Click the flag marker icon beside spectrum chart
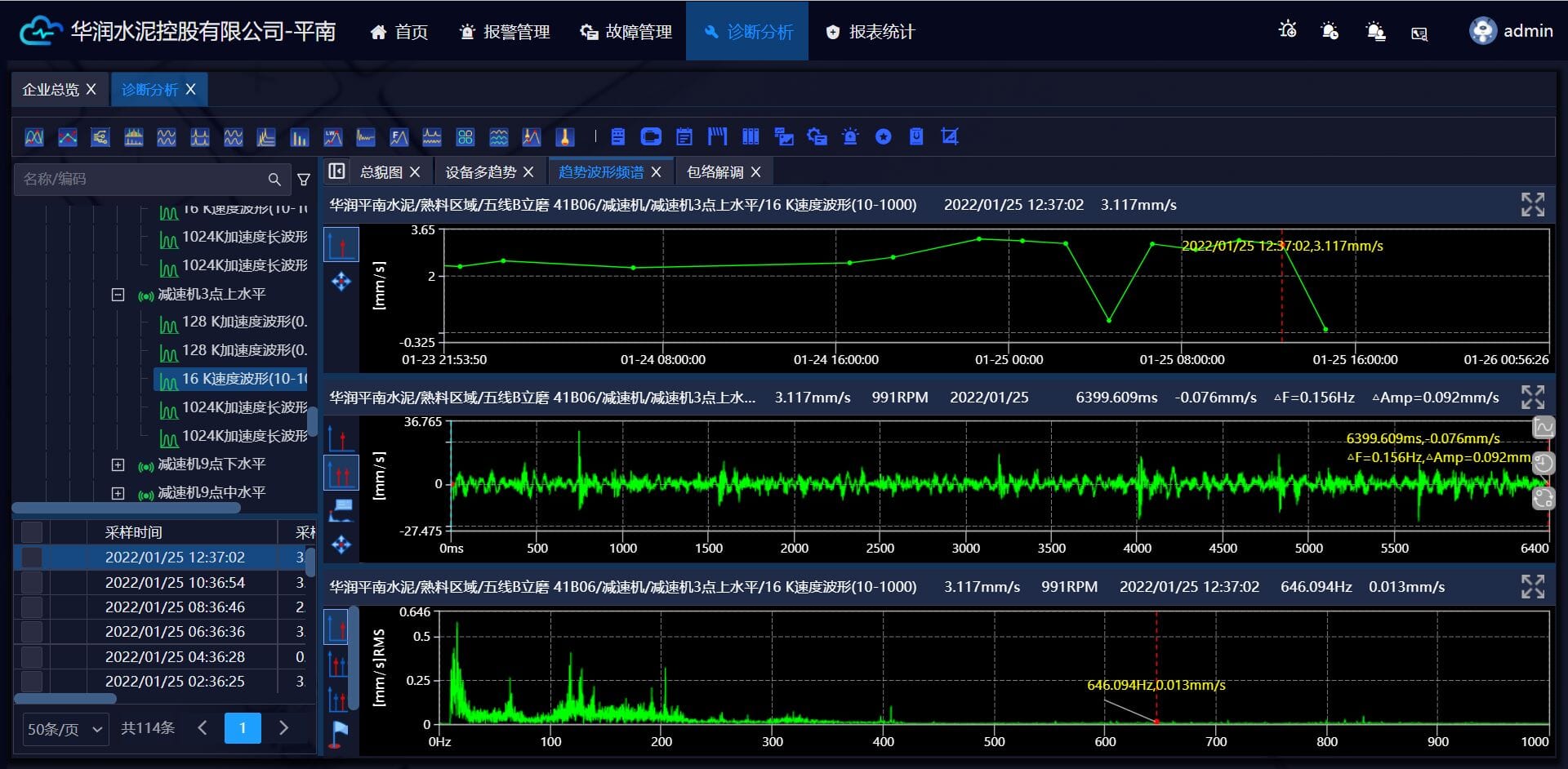This screenshot has width=1568, height=769. tap(337, 733)
